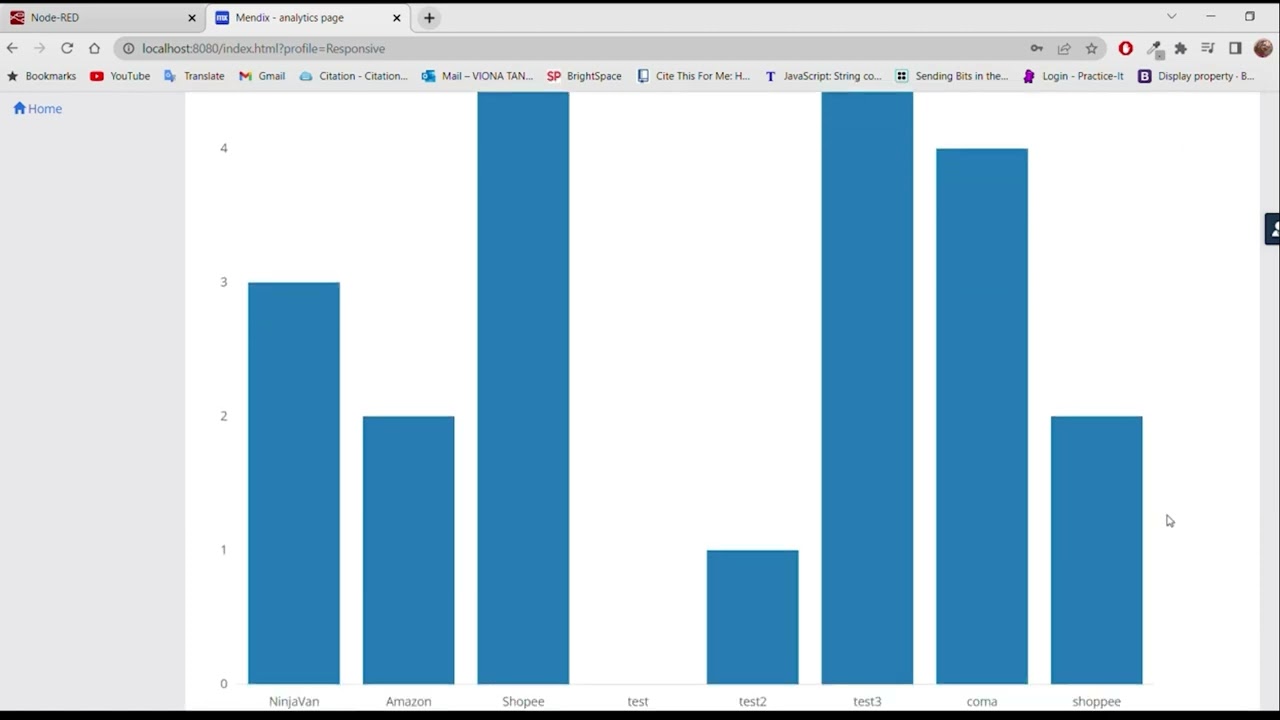Open the Extensions puzzle icon
The width and height of the screenshot is (1280, 720).
point(1181,48)
